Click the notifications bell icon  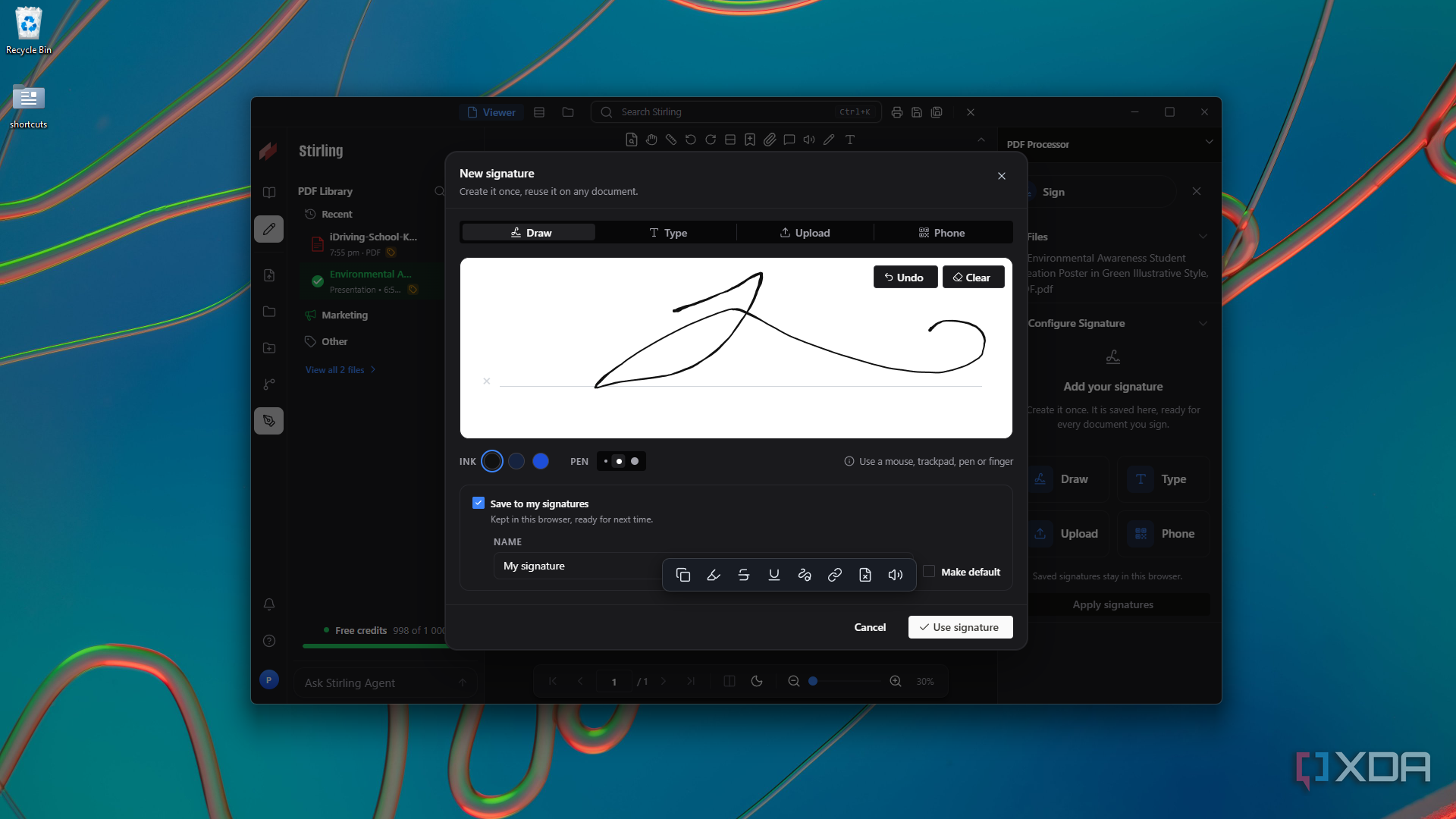269,604
